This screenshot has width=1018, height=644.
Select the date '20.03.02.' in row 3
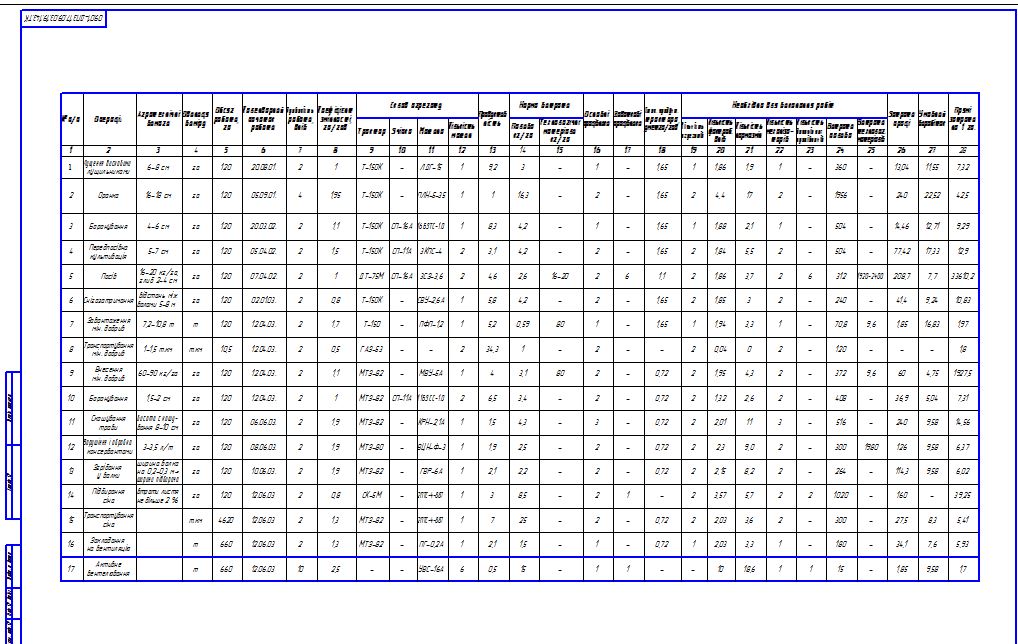click(x=264, y=227)
